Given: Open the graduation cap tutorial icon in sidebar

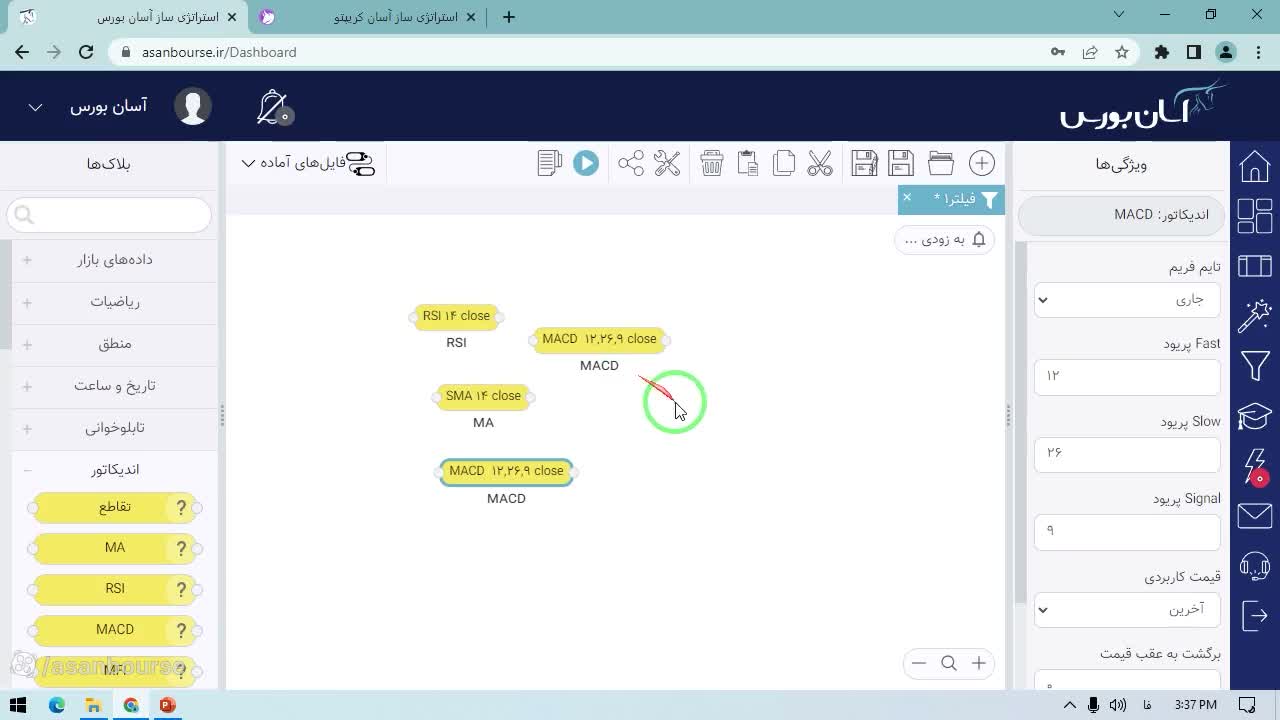Looking at the screenshot, I should [x=1255, y=415].
